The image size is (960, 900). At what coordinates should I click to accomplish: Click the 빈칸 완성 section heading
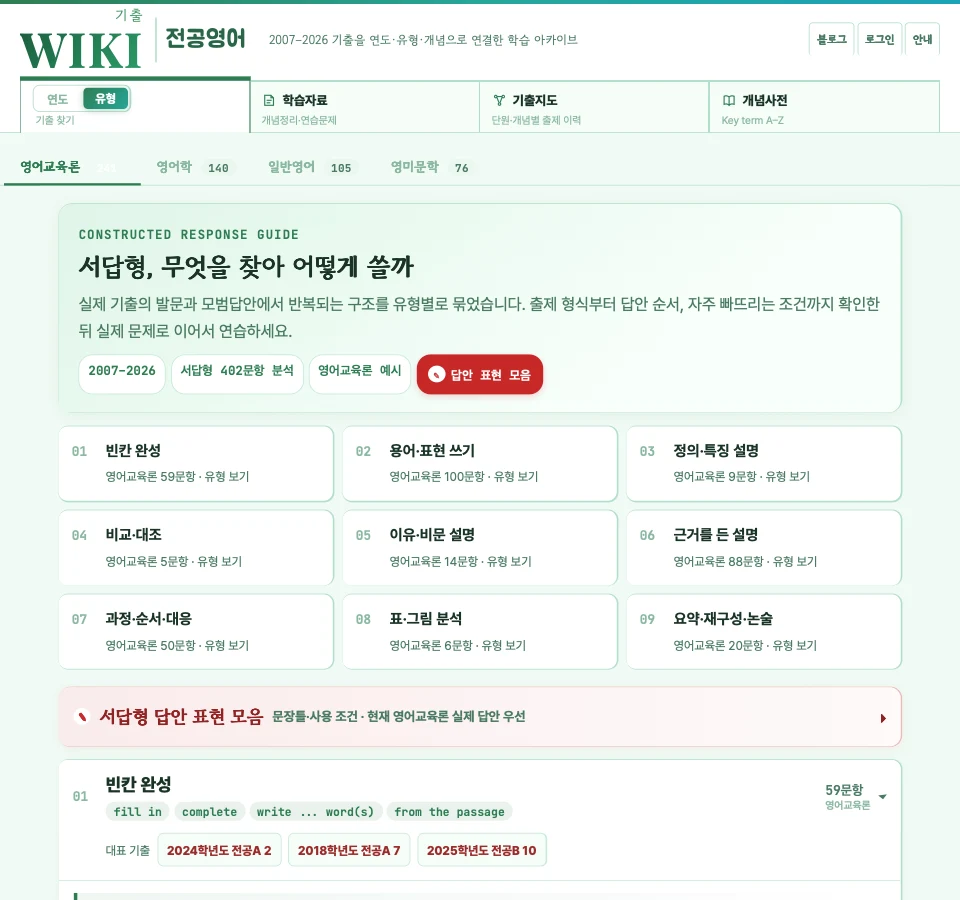138,784
